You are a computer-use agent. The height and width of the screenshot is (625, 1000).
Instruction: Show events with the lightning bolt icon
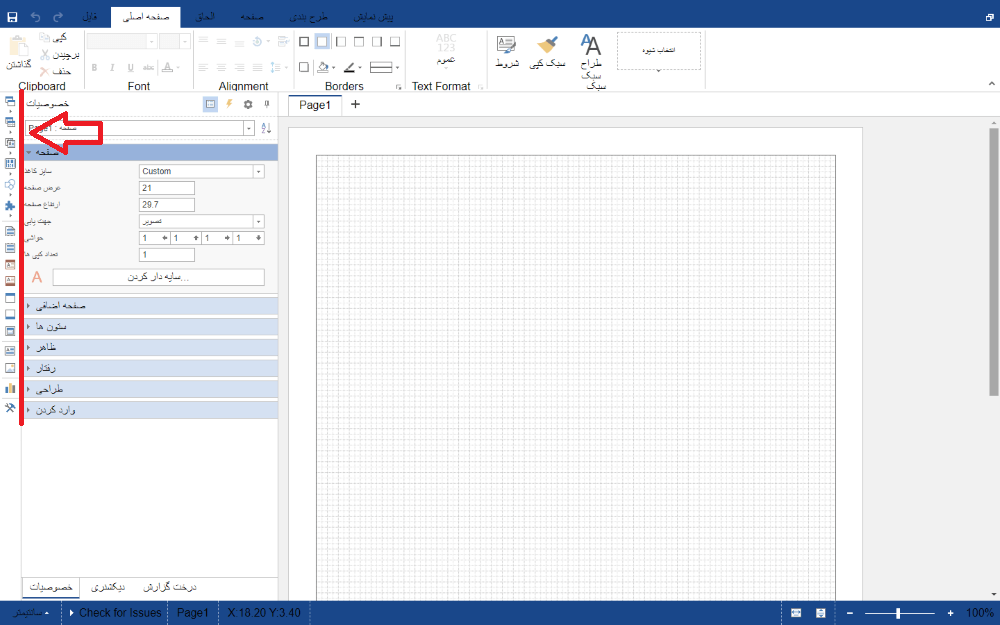(229, 103)
